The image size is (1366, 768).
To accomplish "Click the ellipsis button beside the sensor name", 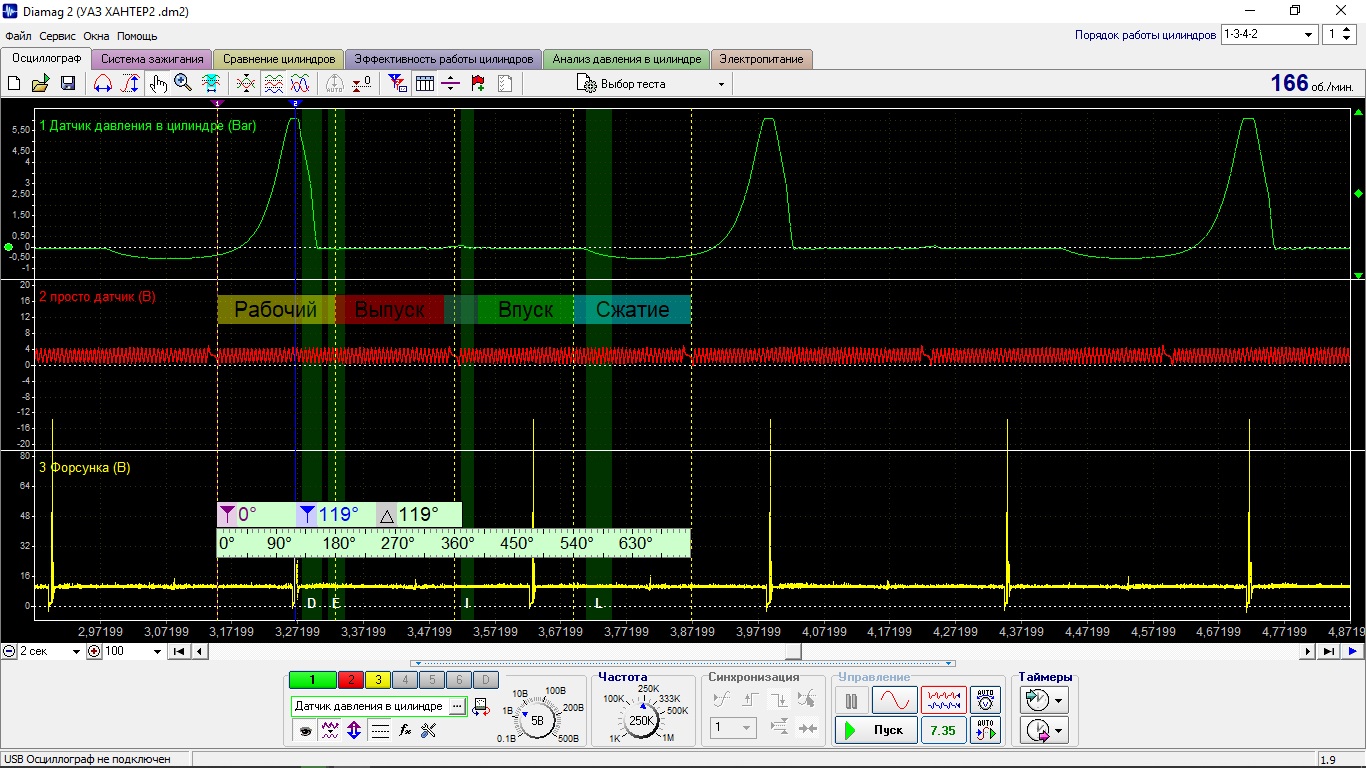I will (457, 706).
